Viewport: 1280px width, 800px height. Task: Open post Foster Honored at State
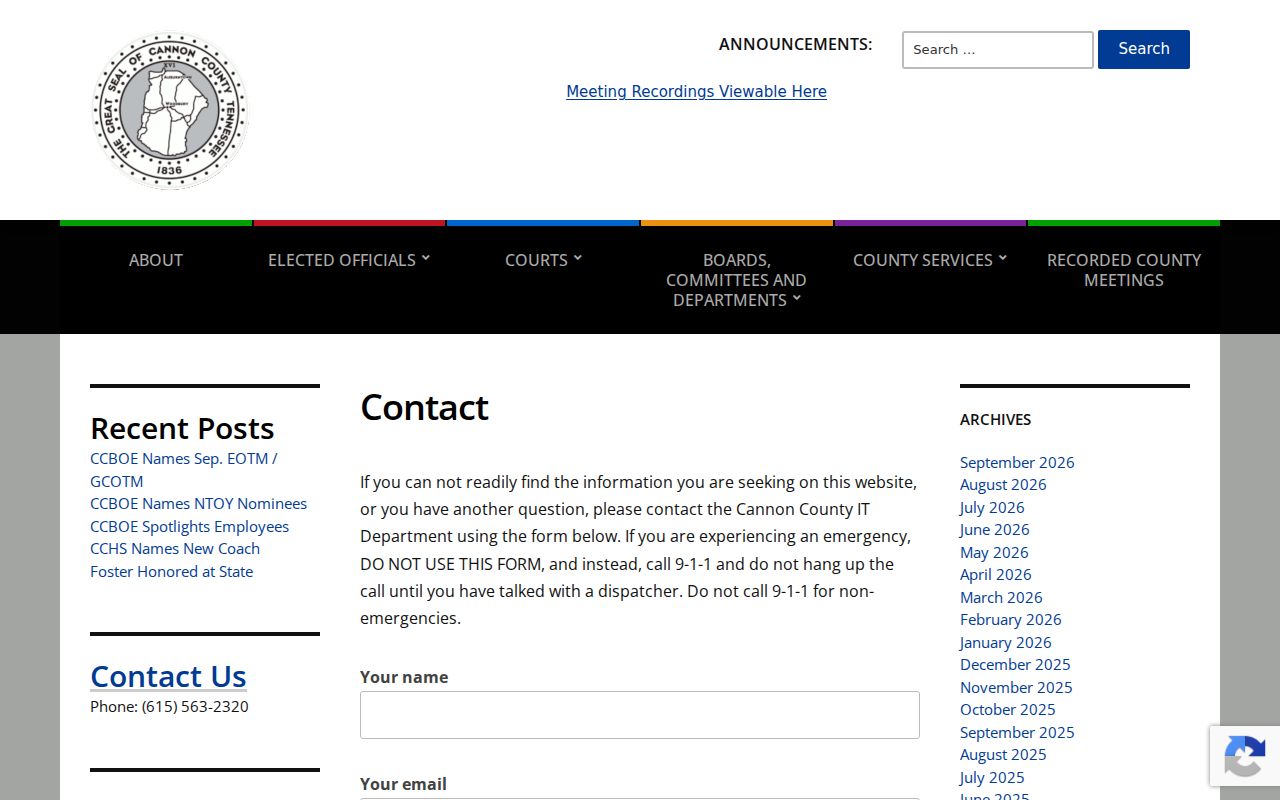(171, 571)
